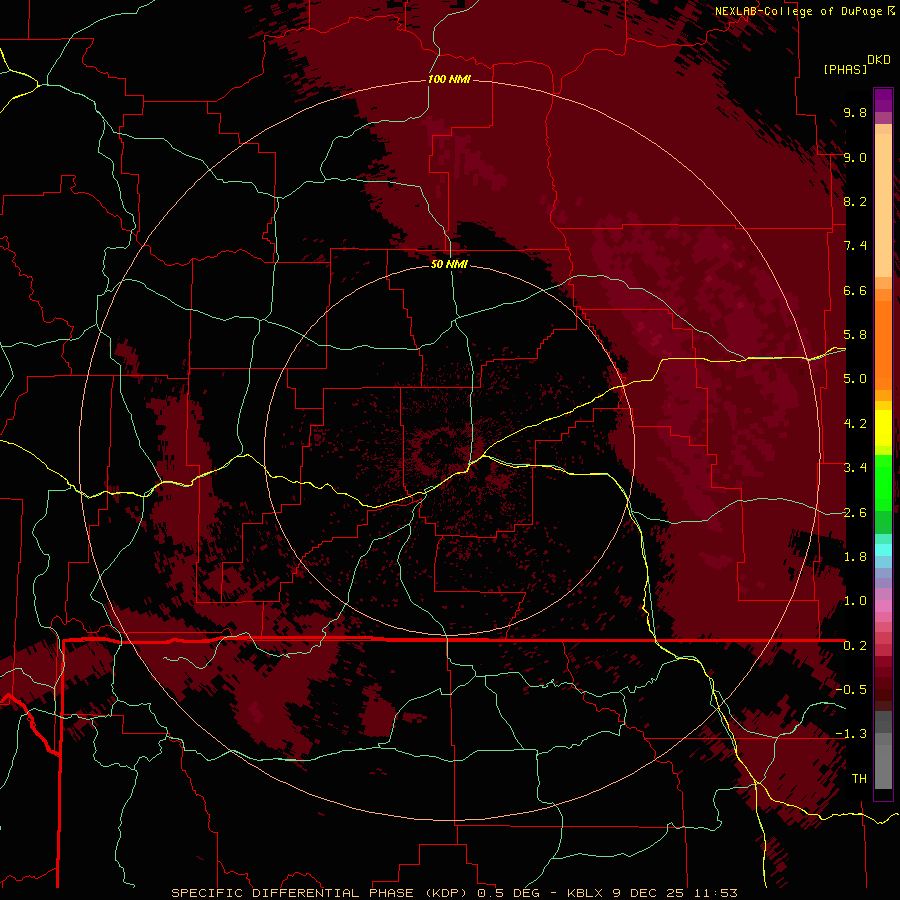Viewport: 900px width, 900px height.
Task: Pick the orange band on the color bar
Action: click(883, 344)
